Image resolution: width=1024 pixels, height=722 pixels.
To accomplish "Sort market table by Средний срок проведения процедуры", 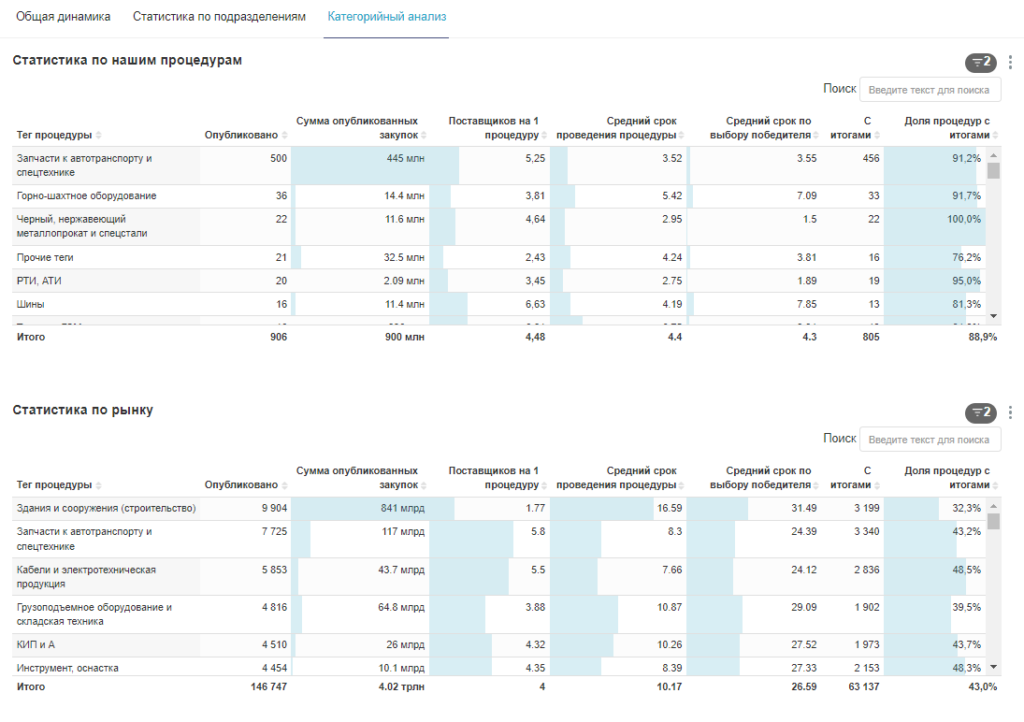I will tap(684, 485).
